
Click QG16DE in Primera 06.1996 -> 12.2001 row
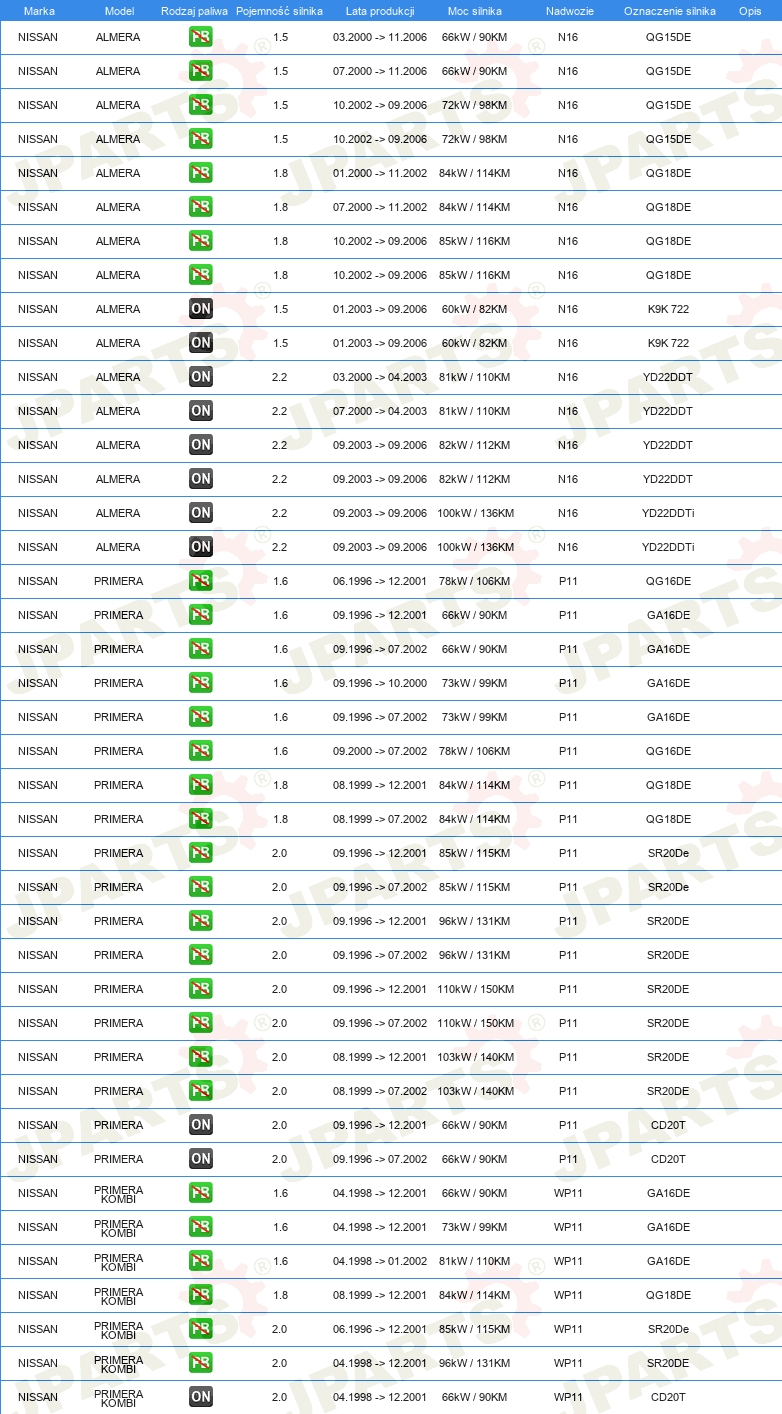[668, 581]
